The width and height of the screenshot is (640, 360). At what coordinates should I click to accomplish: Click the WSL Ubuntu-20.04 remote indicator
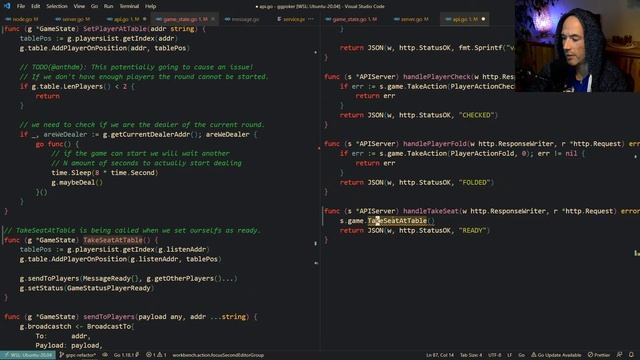click(28, 355)
